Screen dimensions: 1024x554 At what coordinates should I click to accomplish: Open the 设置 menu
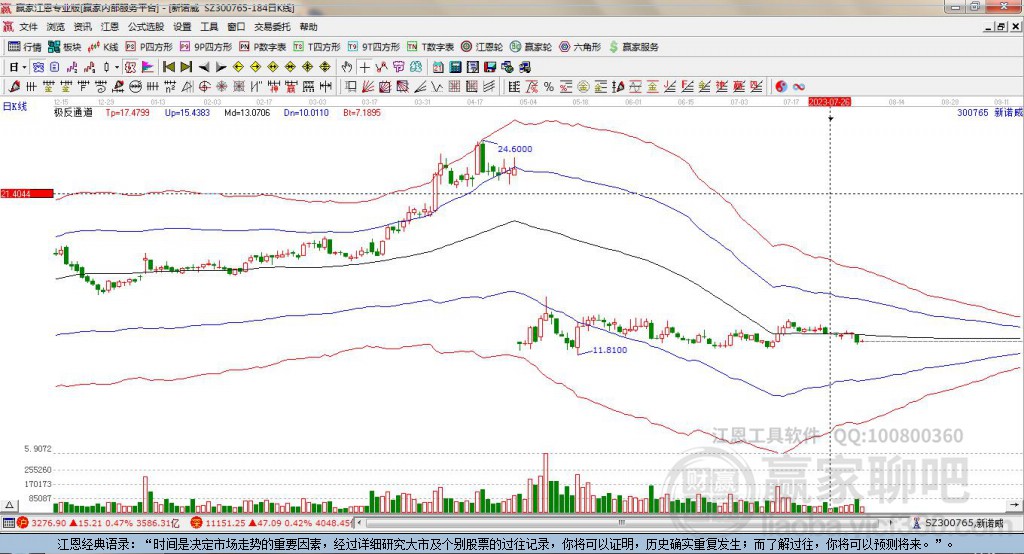pos(182,27)
